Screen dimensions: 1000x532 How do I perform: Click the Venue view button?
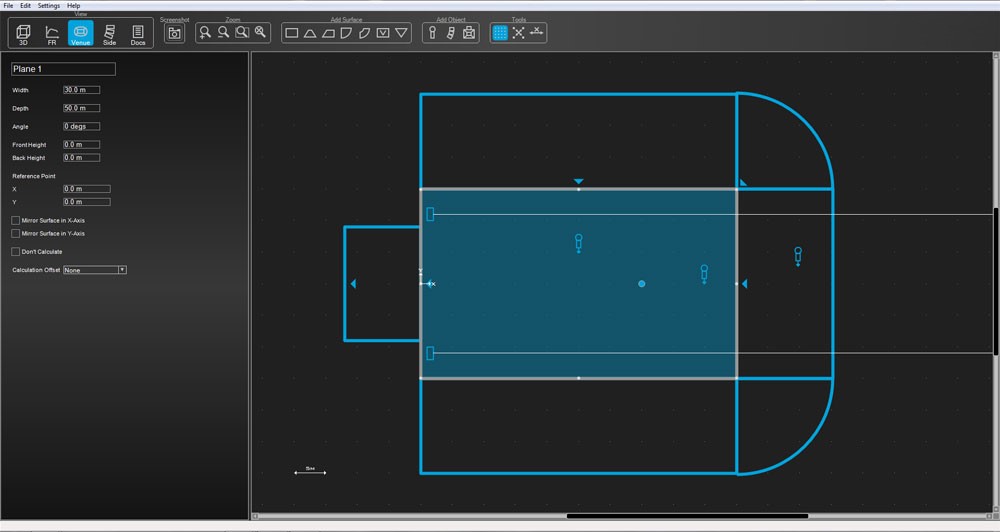(x=80, y=34)
